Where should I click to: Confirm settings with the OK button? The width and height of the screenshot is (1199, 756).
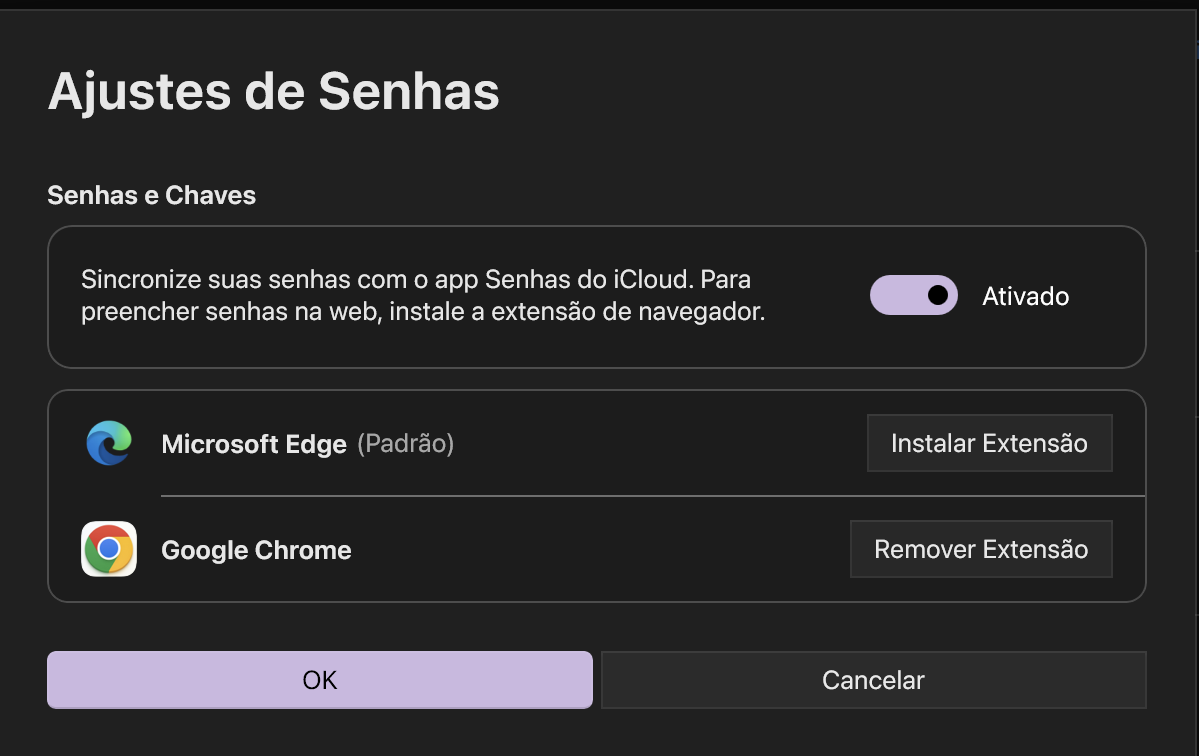(320, 680)
